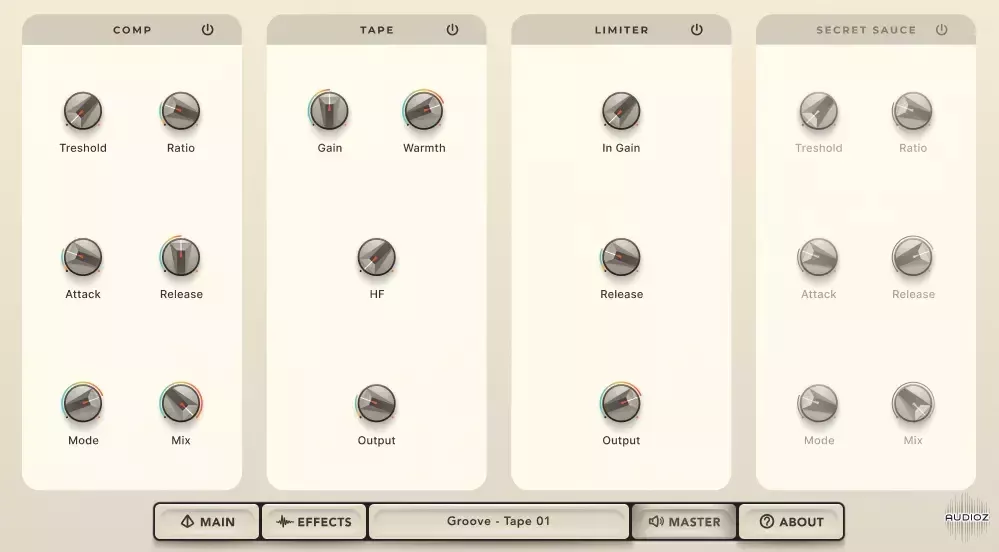999x552 pixels.
Task: Open the MASTER tab
Action: click(x=684, y=521)
